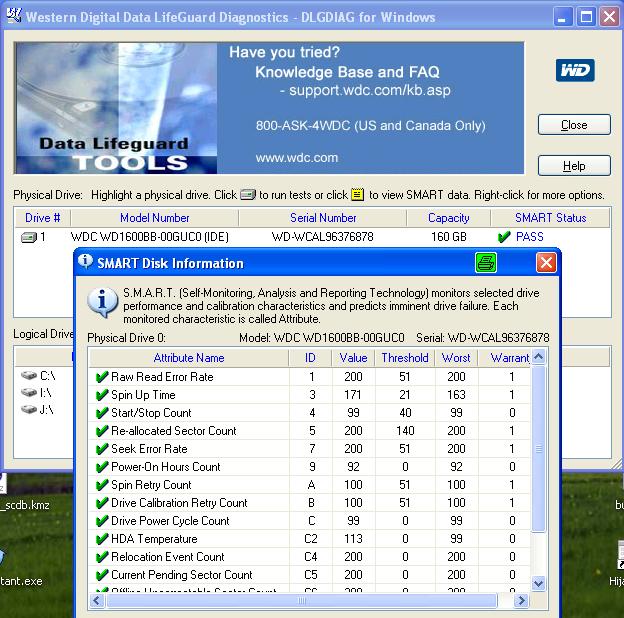Click checkmark for HDA Temperature

pyautogui.click(x=102, y=539)
